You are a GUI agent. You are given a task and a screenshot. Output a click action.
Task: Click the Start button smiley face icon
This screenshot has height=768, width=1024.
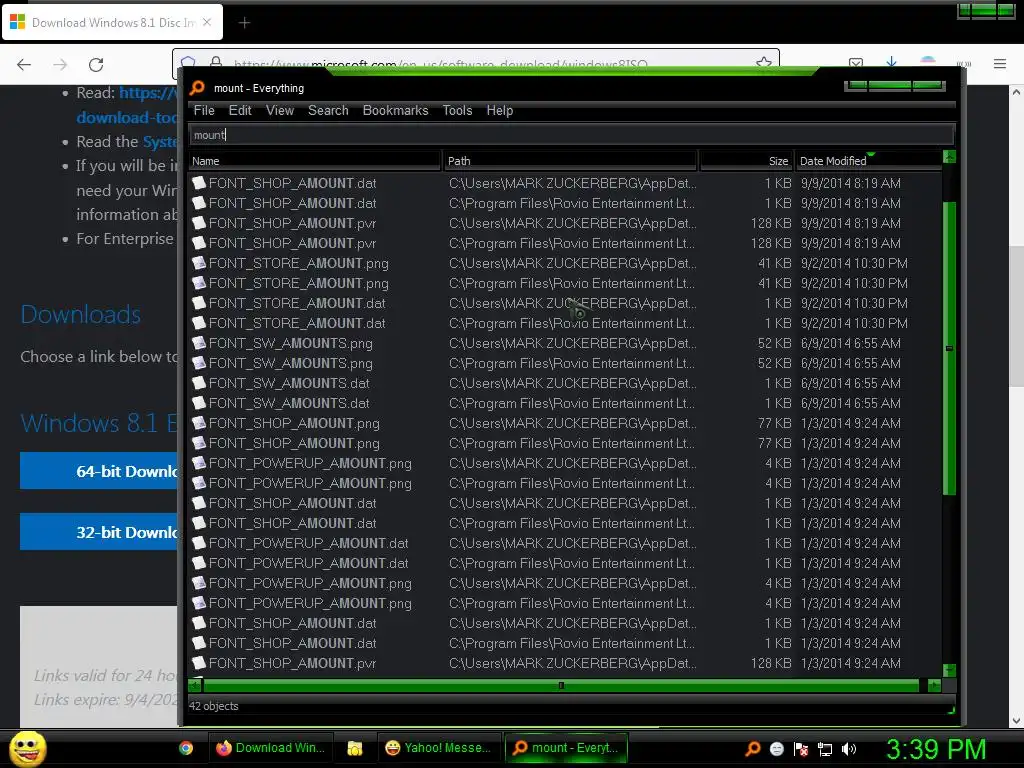28,748
